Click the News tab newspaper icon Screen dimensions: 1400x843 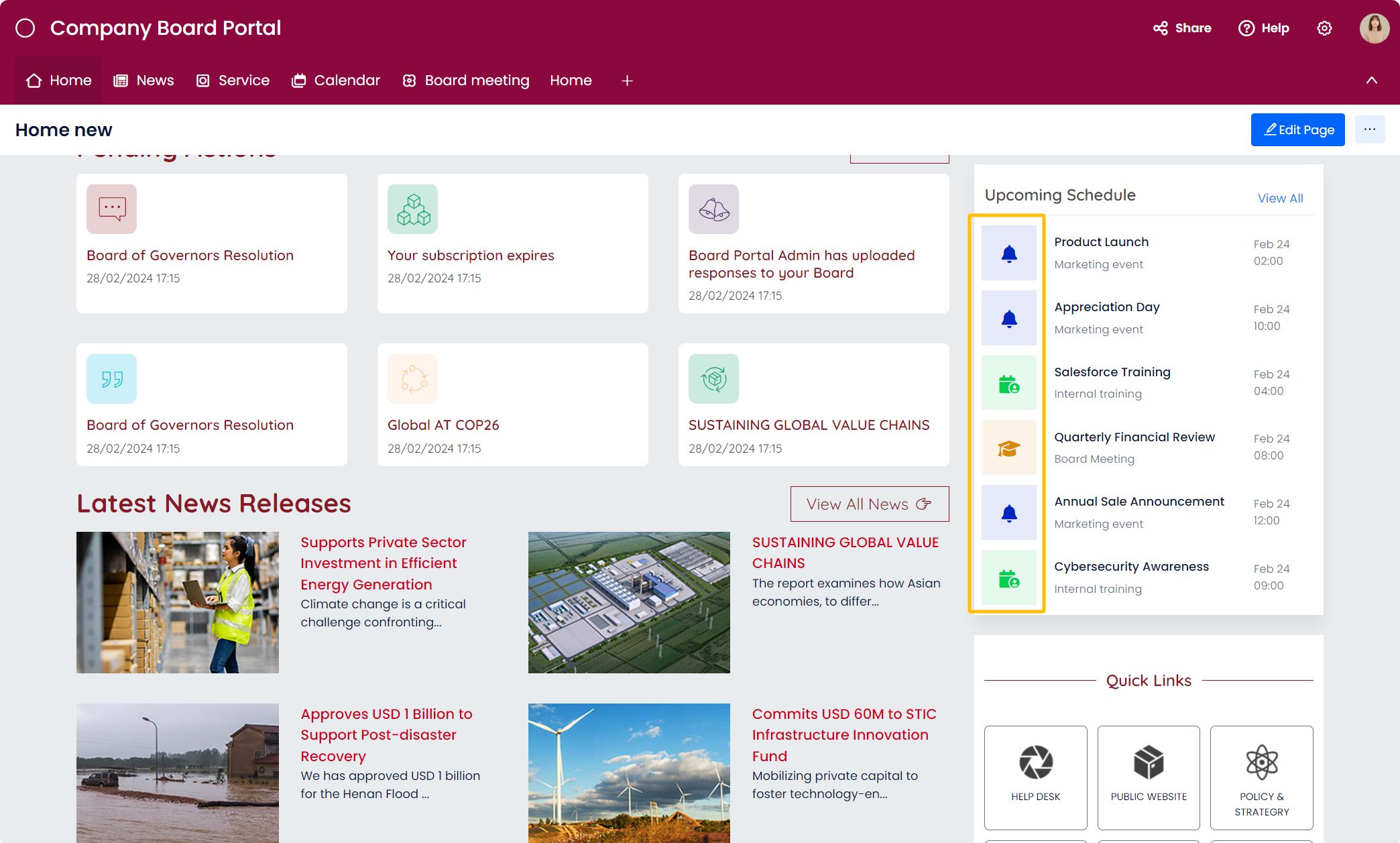[121, 80]
